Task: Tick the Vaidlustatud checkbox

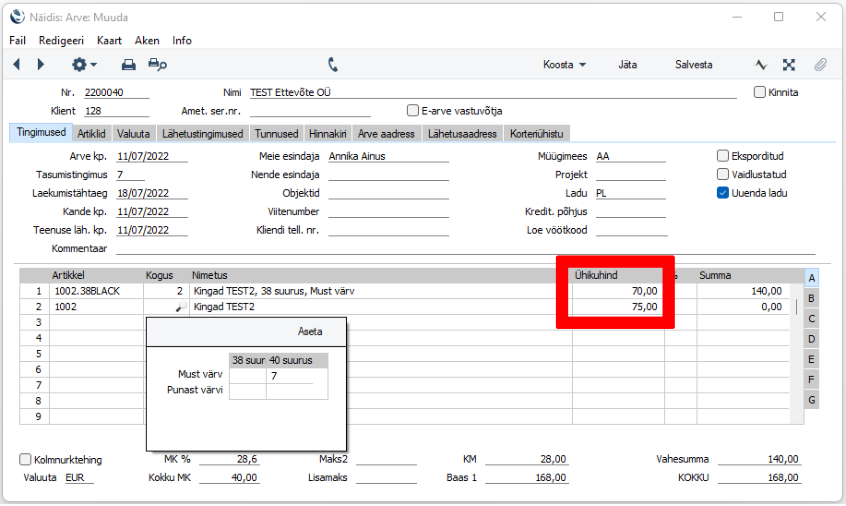Action: [723, 174]
